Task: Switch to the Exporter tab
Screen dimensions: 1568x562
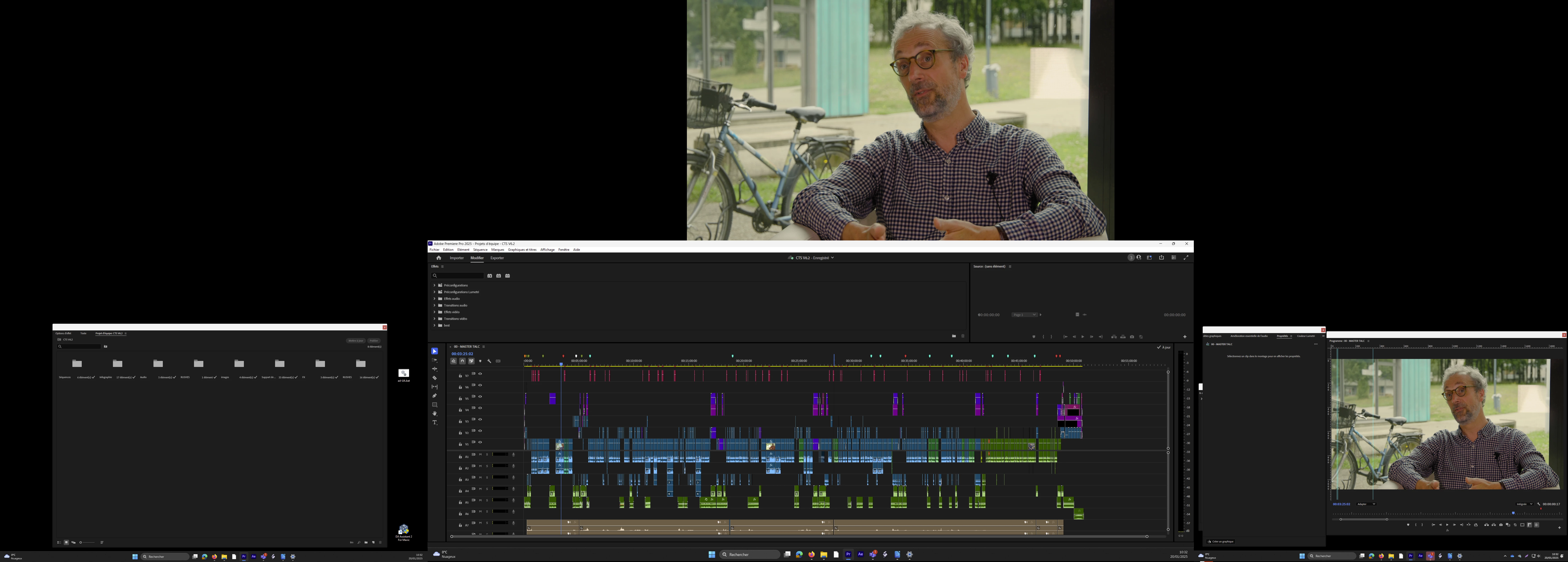Action: 497,258
